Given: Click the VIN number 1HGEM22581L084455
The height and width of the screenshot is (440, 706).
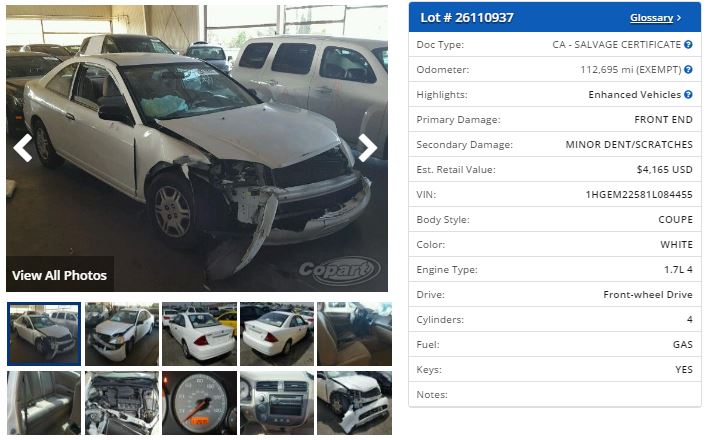Looking at the screenshot, I should (x=638, y=195).
